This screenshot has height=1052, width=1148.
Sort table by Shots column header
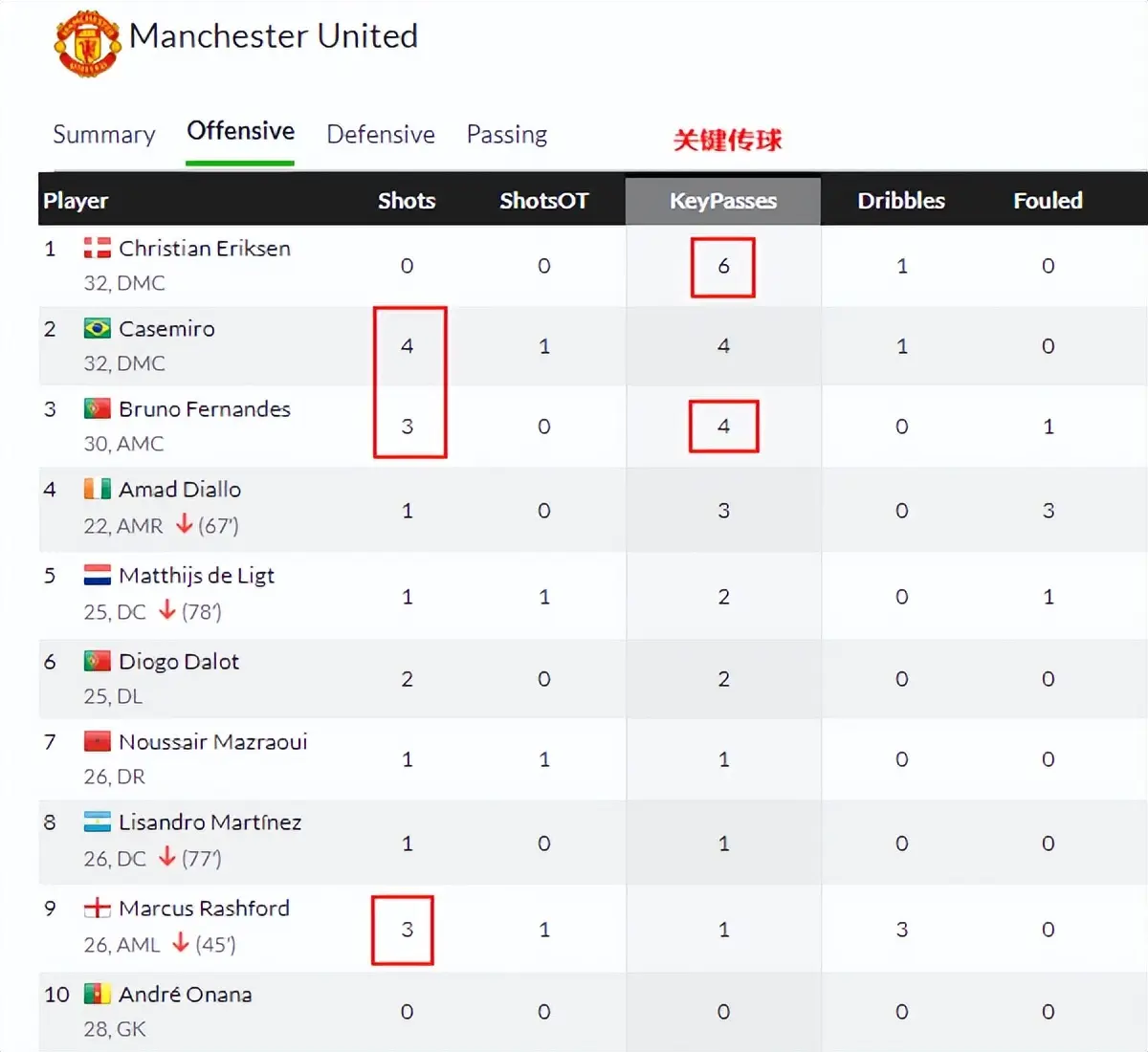407,201
